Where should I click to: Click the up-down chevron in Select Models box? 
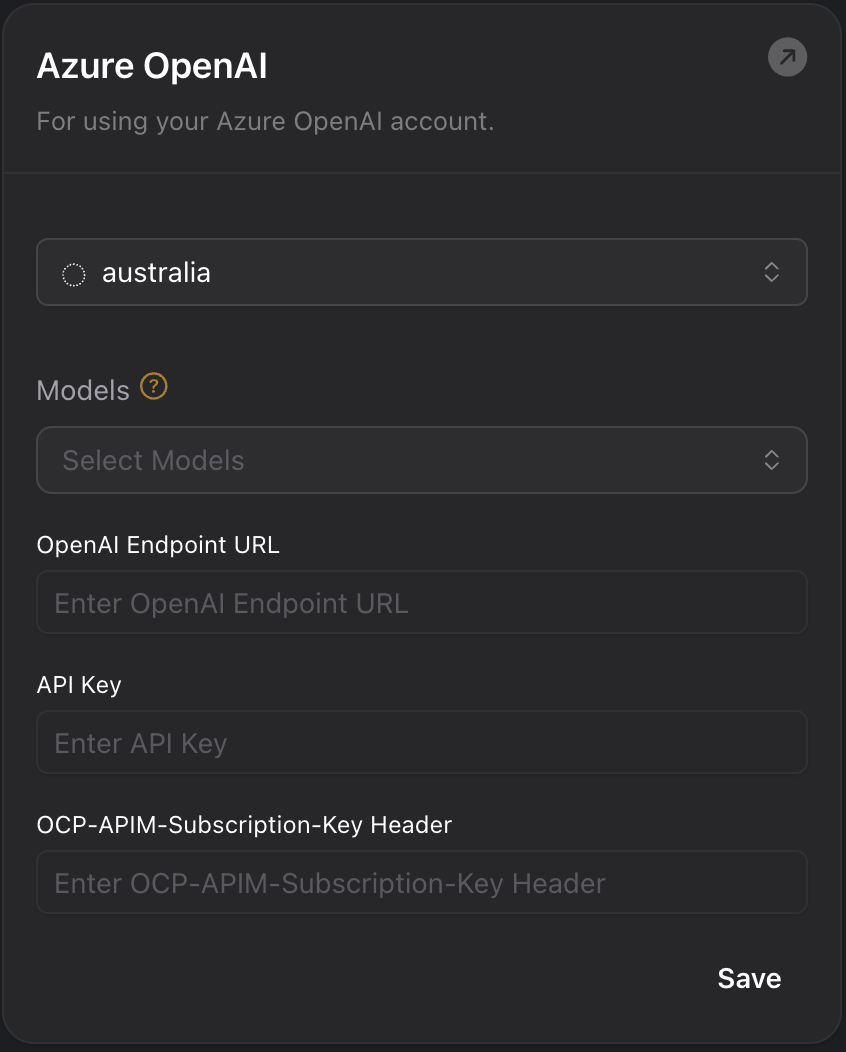(771, 460)
